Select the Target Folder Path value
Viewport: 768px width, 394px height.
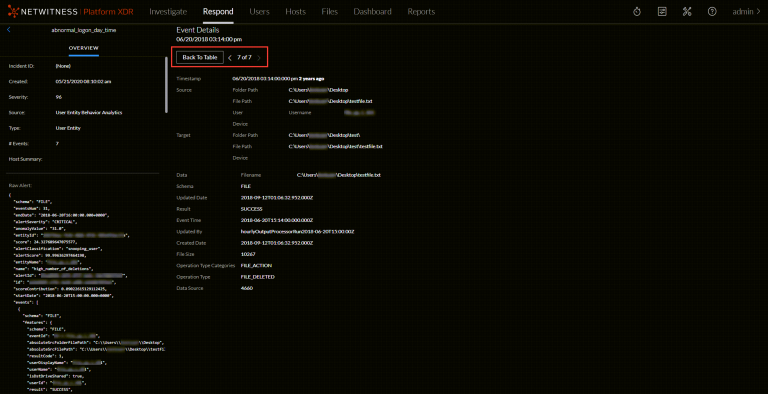coord(325,135)
